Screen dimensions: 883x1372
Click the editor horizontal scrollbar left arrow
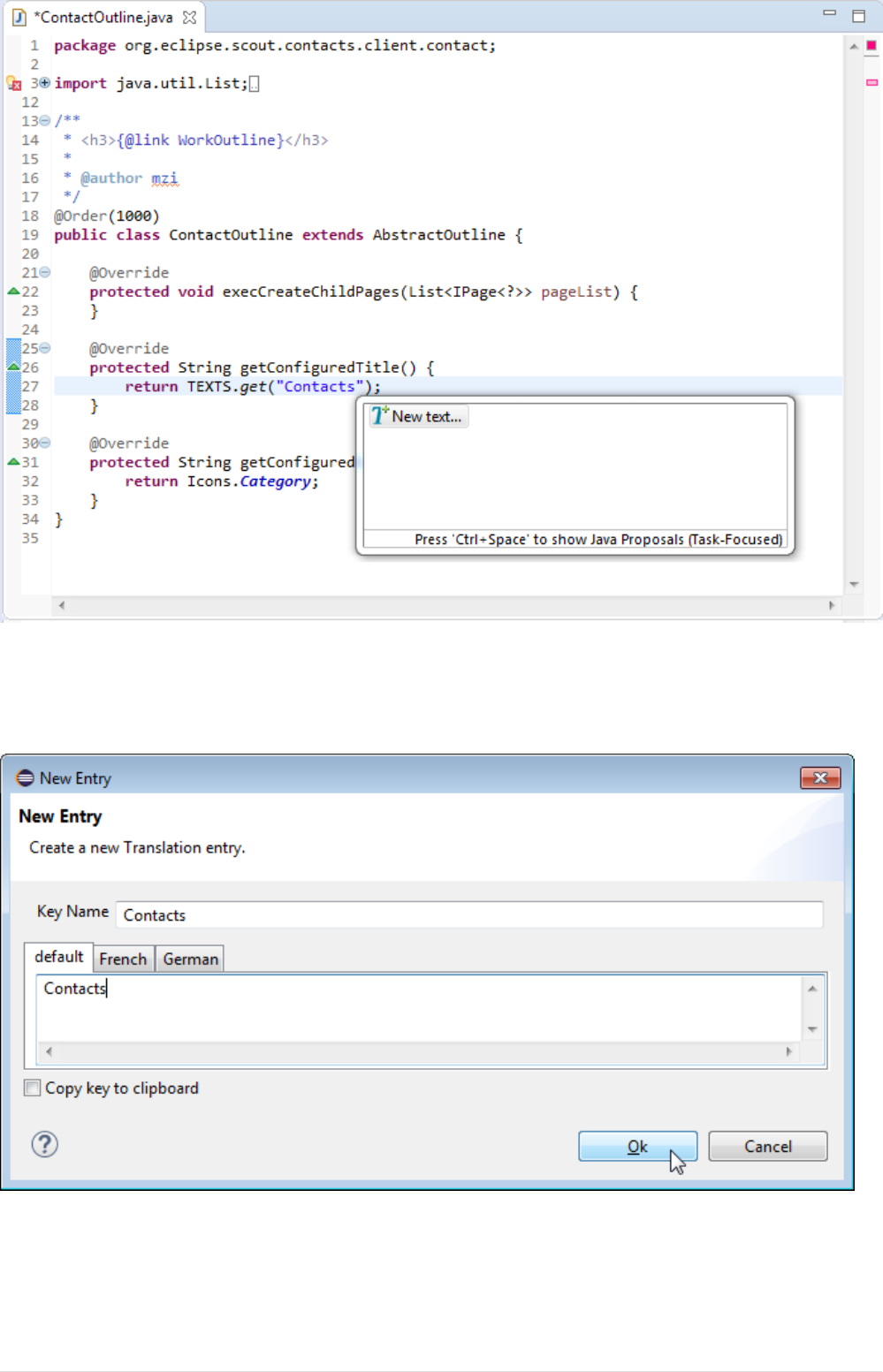[x=61, y=605]
